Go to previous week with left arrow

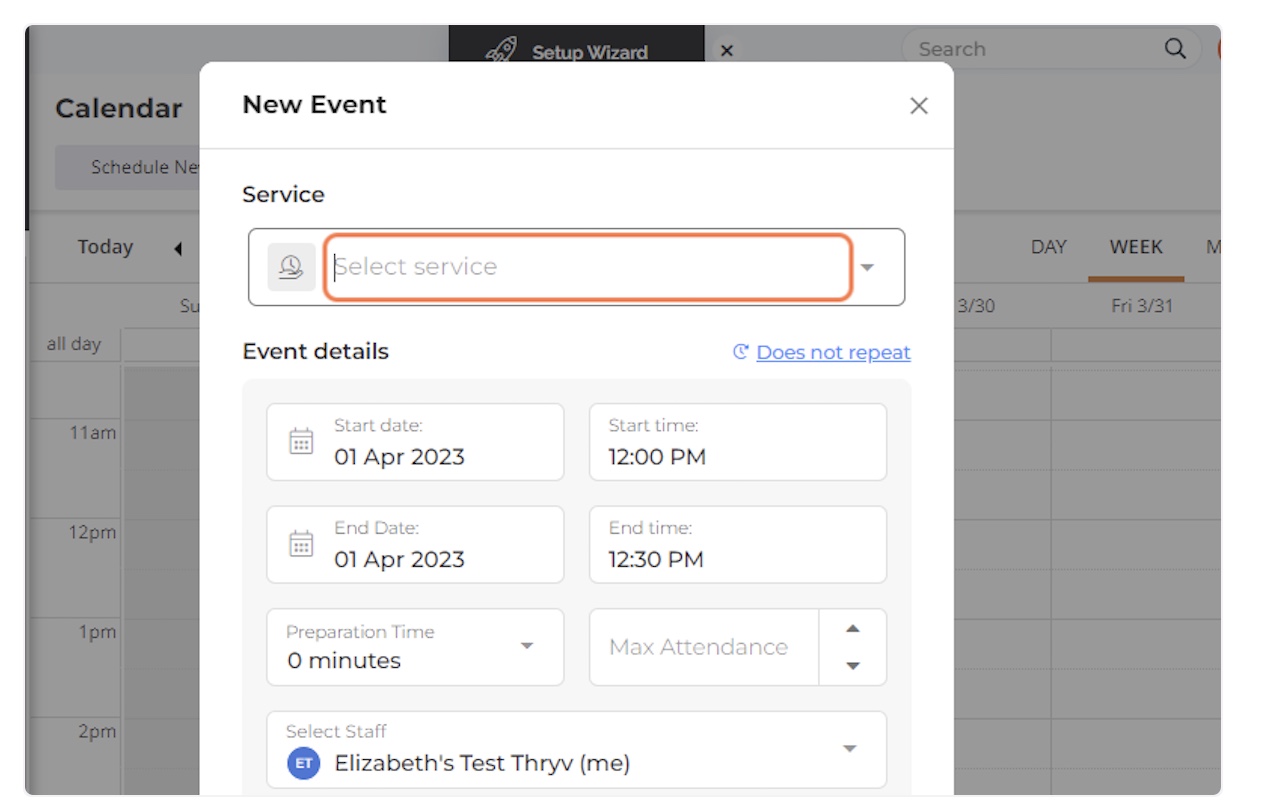(x=178, y=248)
